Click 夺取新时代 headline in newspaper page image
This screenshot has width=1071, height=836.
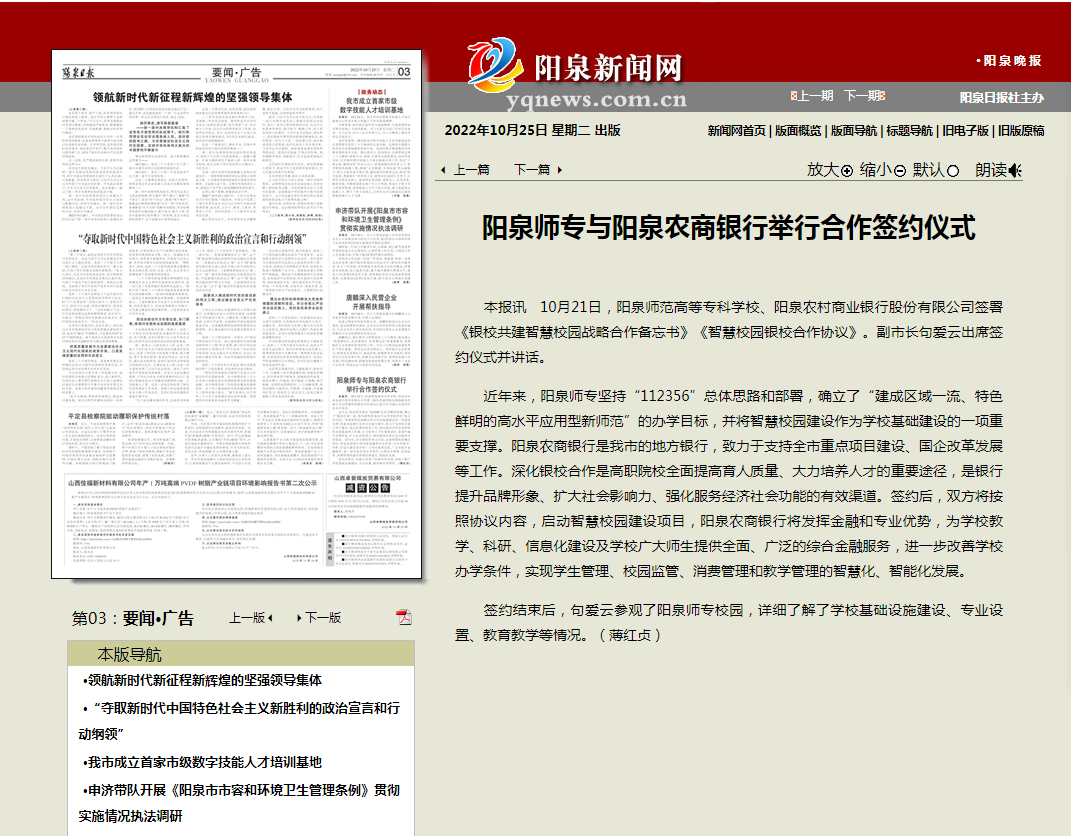point(192,238)
